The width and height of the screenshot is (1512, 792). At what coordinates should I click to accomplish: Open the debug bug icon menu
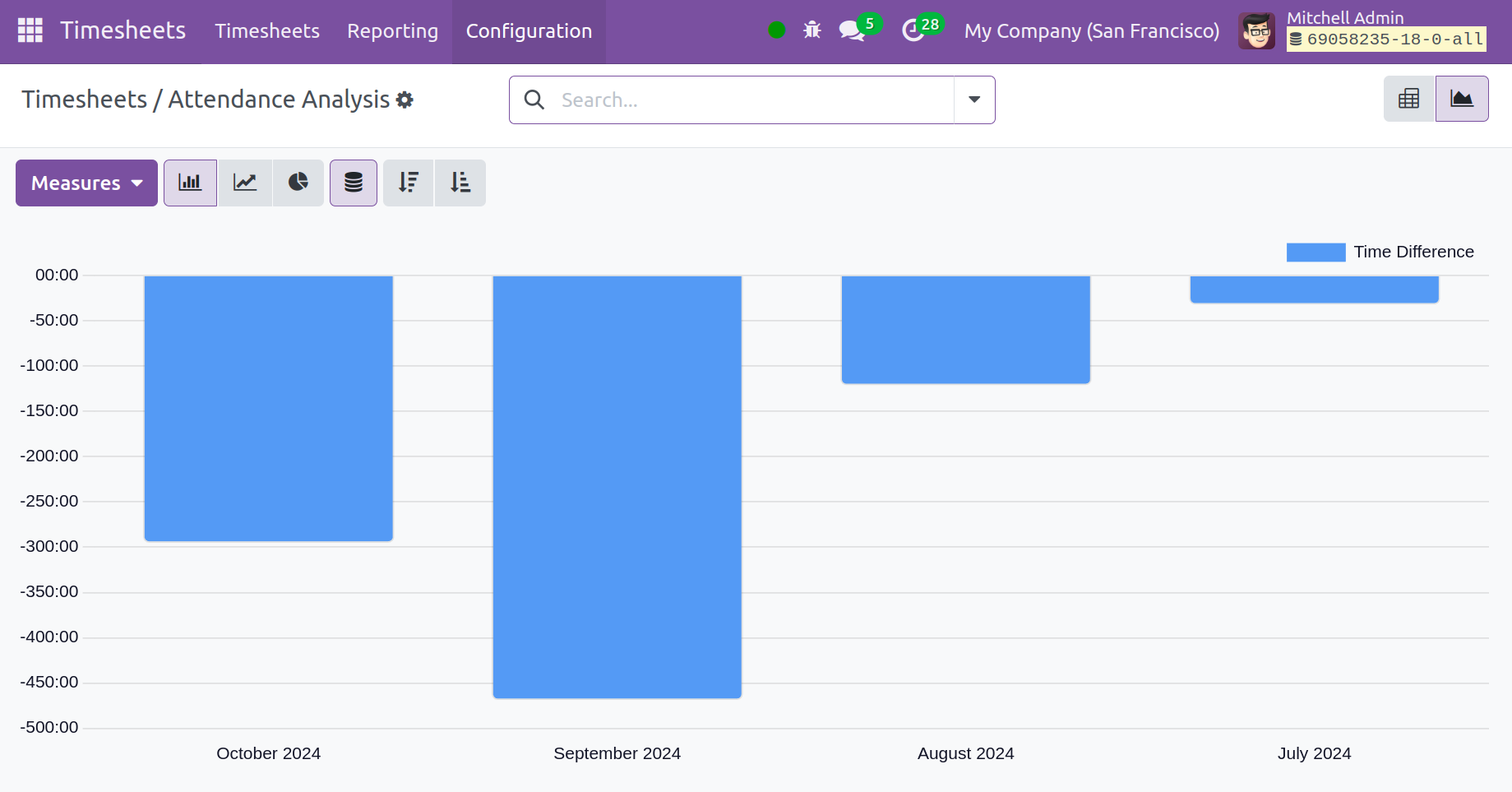(x=812, y=30)
